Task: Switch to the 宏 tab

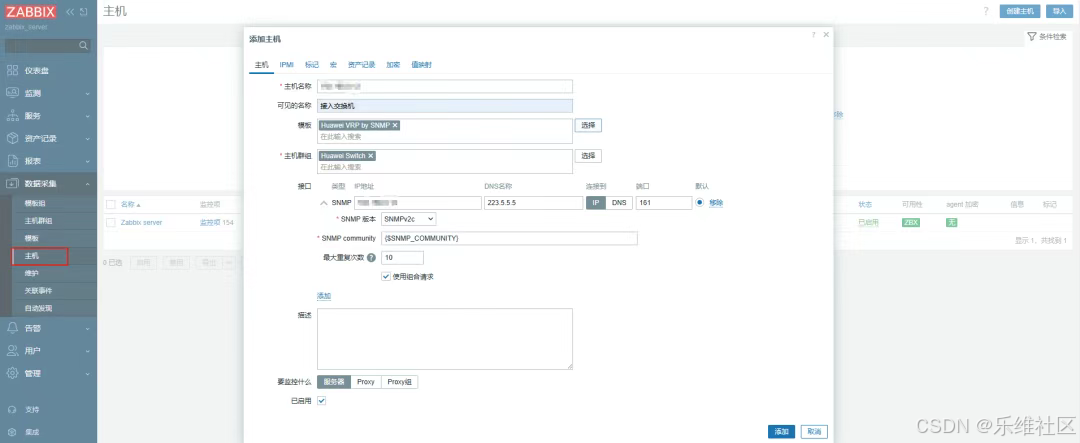Action: click(x=333, y=65)
